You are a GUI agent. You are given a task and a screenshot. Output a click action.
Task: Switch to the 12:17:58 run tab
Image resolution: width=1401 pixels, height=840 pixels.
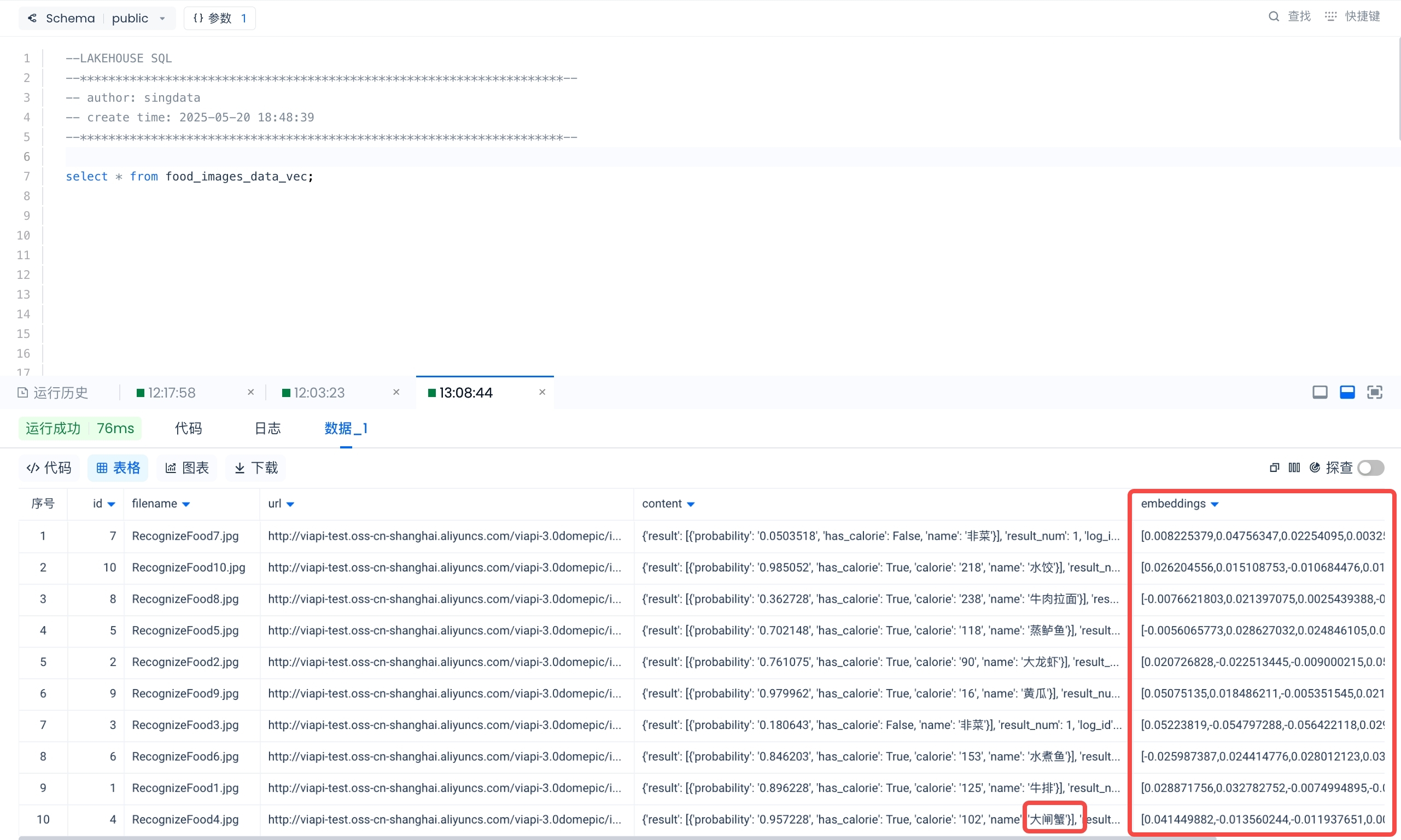172,392
